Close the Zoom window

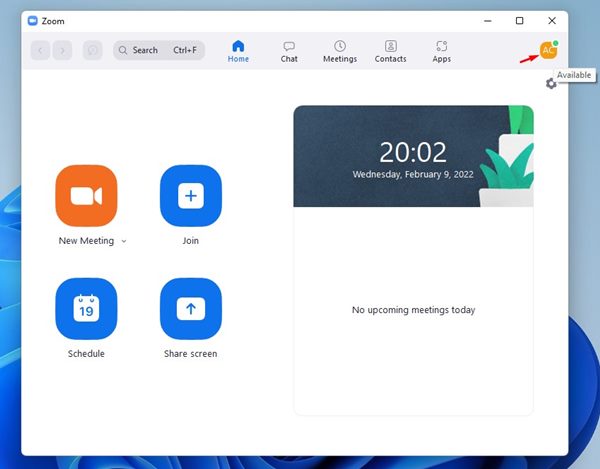point(552,21)
